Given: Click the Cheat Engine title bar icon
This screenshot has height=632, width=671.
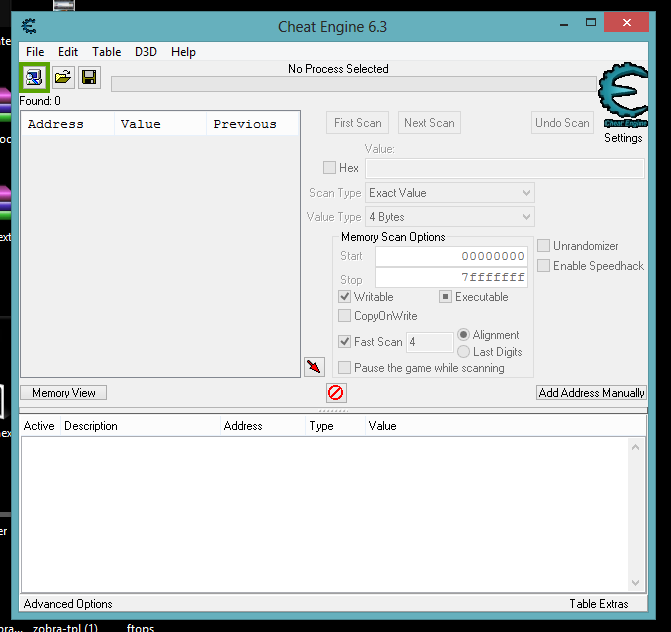Looking at the screenshot, I should [29, 26].
